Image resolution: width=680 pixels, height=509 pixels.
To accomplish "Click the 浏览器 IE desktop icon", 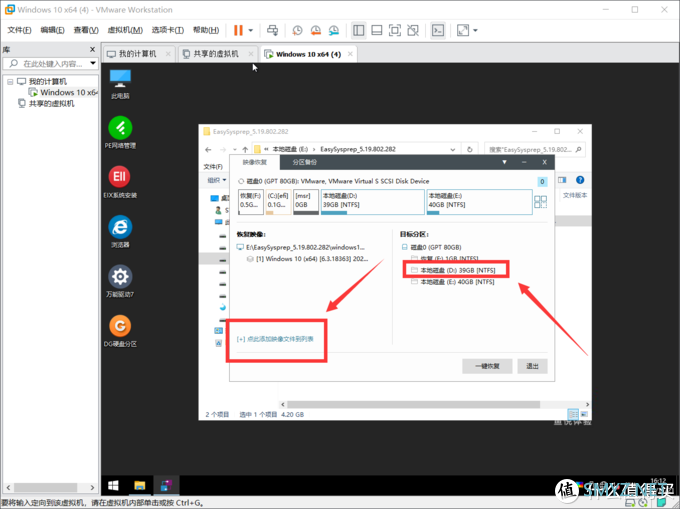I will [120, 232].
